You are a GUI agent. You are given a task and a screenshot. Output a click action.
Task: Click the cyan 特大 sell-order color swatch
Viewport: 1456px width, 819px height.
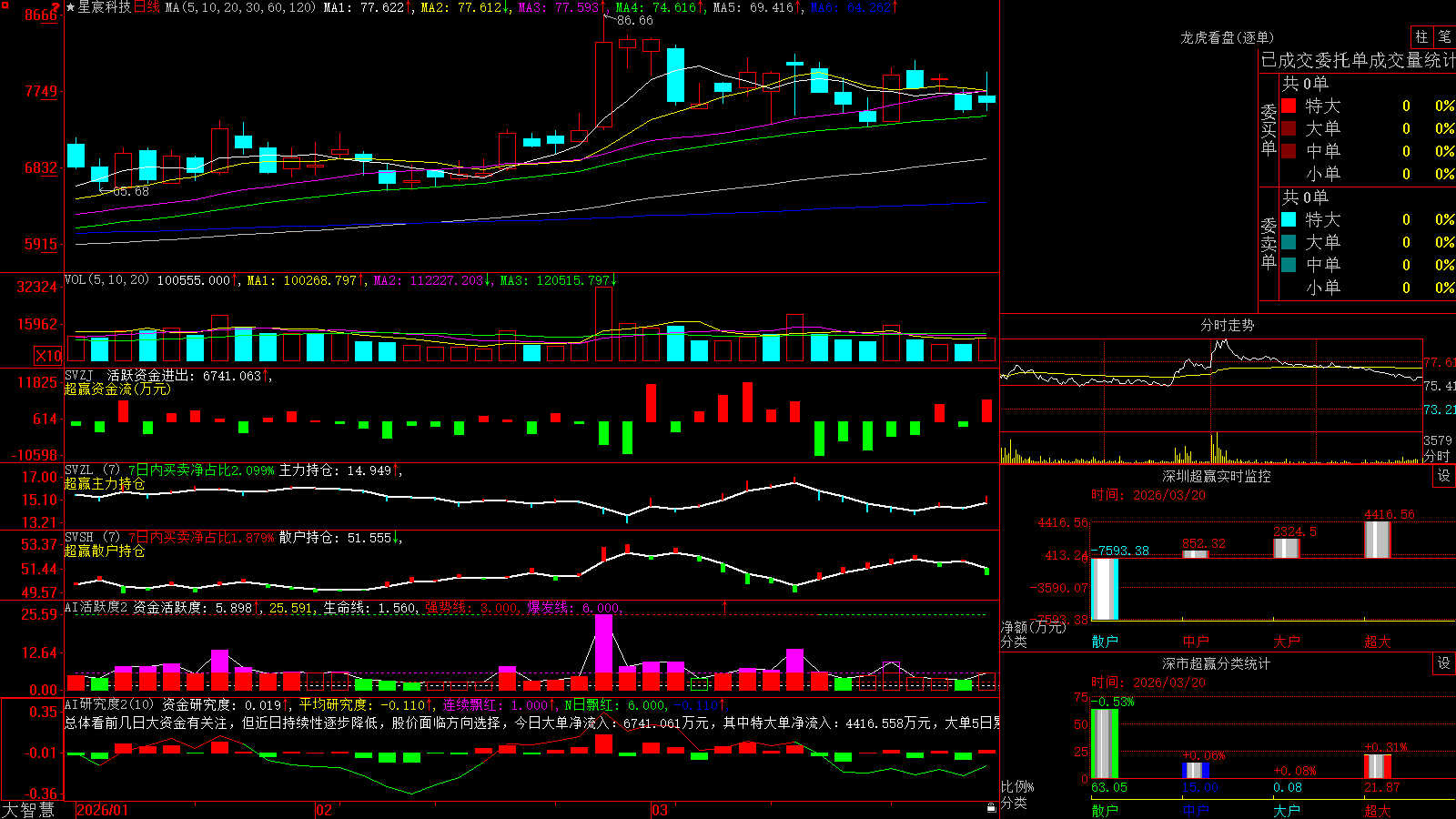1289,219
